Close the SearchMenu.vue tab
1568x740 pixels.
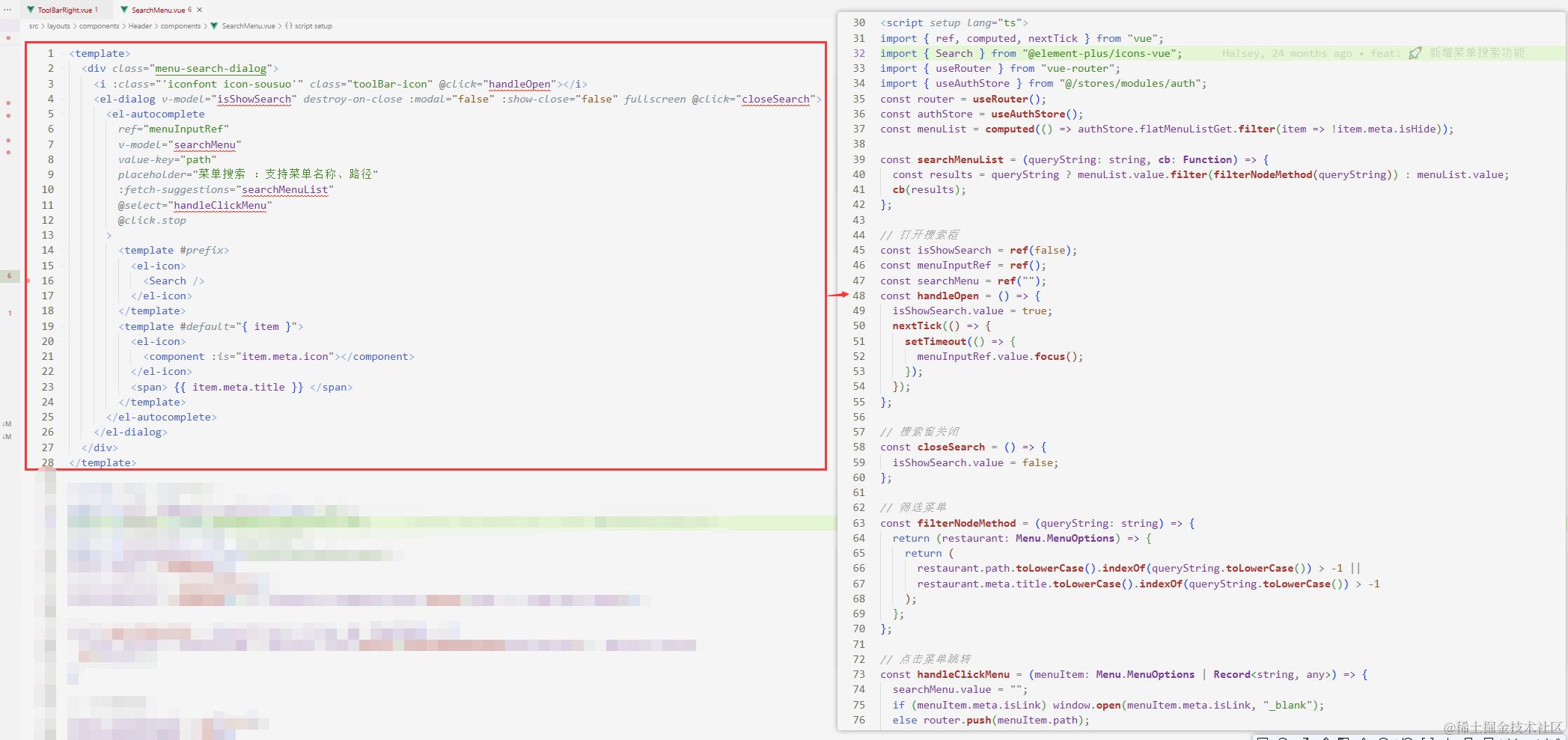click(200, 10)
